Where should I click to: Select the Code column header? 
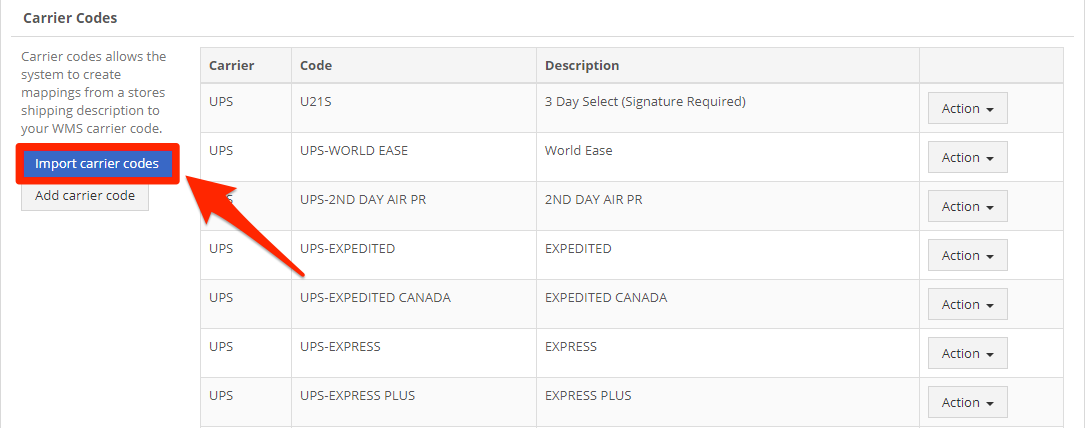click(x=414, y=65)
